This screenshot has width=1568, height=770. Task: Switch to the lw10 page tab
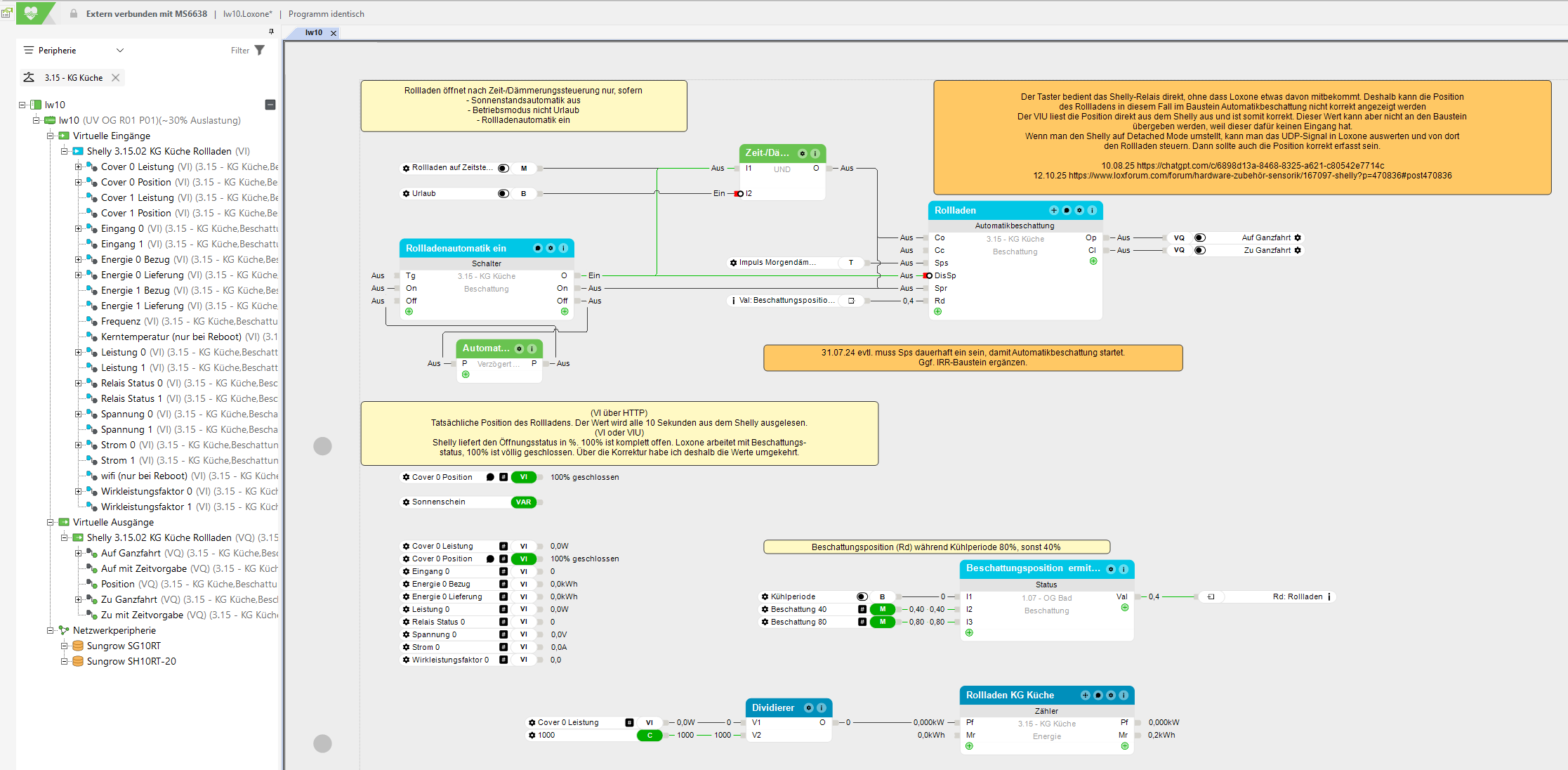pos(313,32)
